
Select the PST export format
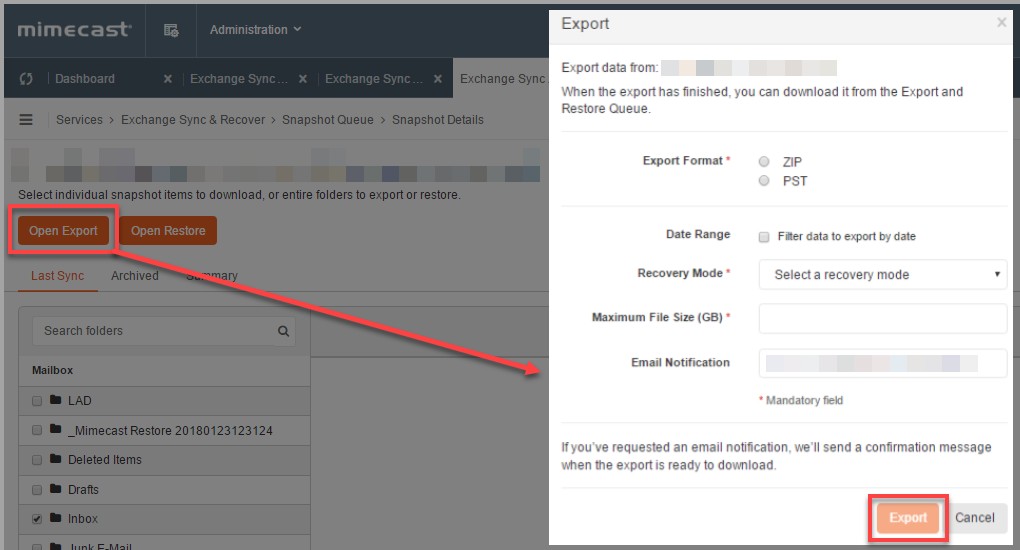click(x=764, y=181)
